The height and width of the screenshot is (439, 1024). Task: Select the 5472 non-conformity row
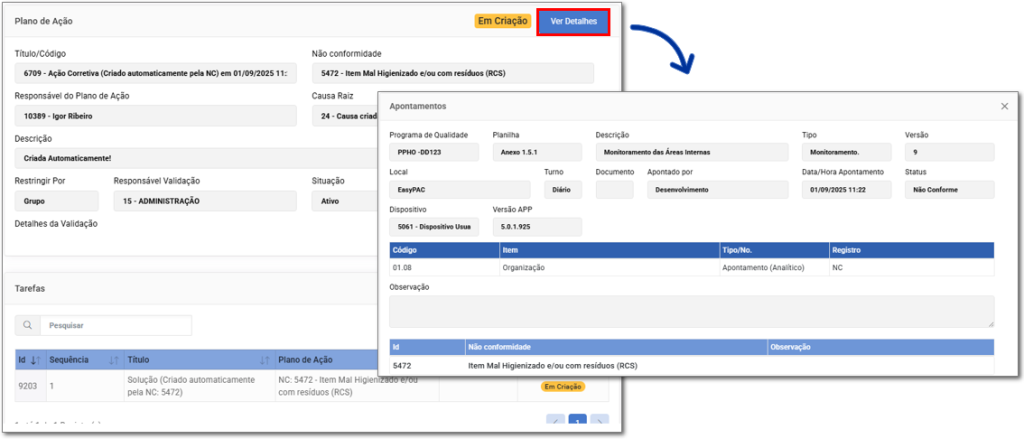pos(691,366)
